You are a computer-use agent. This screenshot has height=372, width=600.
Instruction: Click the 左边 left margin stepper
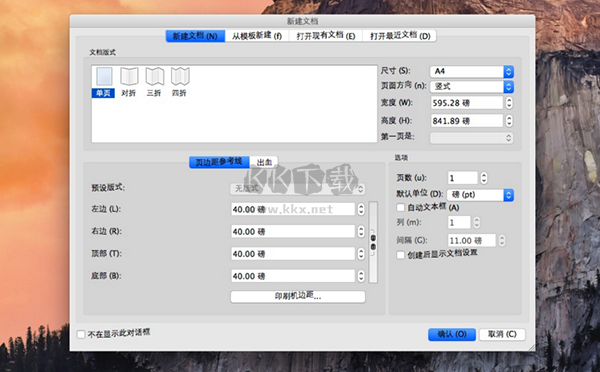coord(361,209)
